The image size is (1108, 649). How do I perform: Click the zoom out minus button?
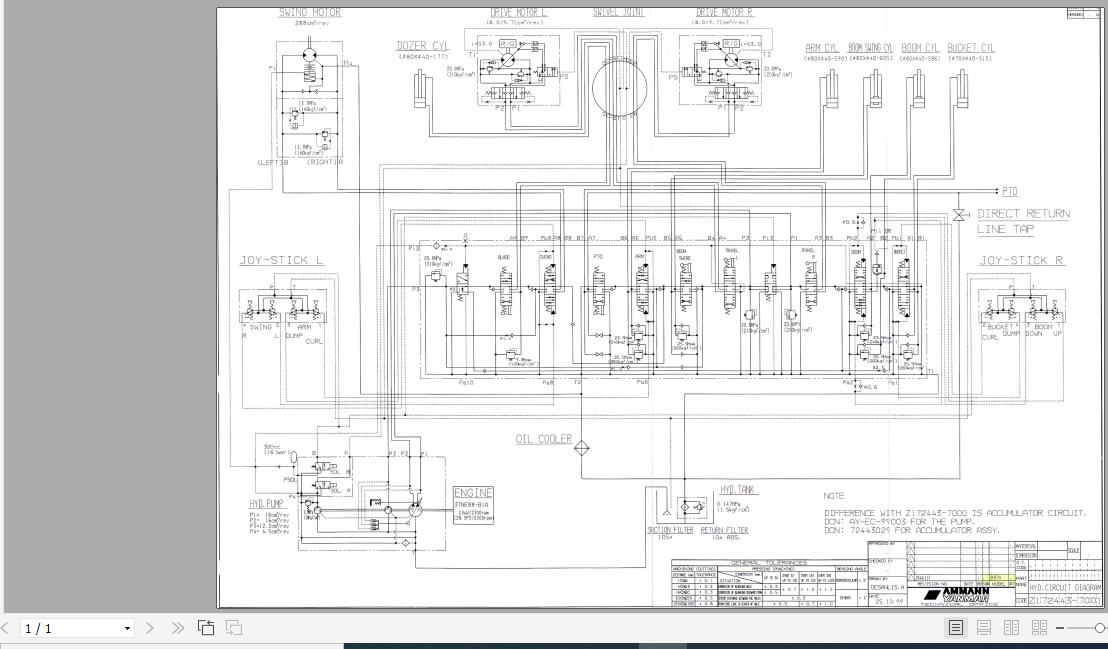[1060, 628]
